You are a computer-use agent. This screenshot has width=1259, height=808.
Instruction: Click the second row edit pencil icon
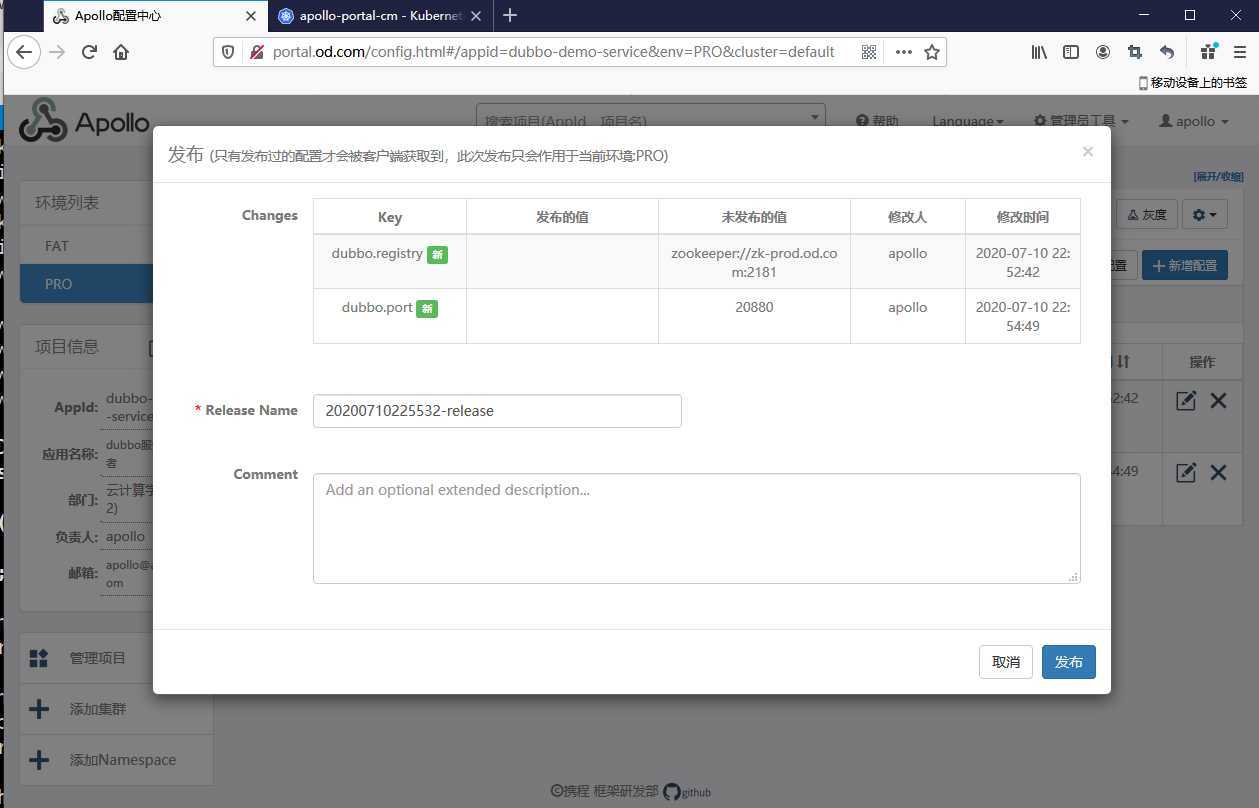[1186, 473]
